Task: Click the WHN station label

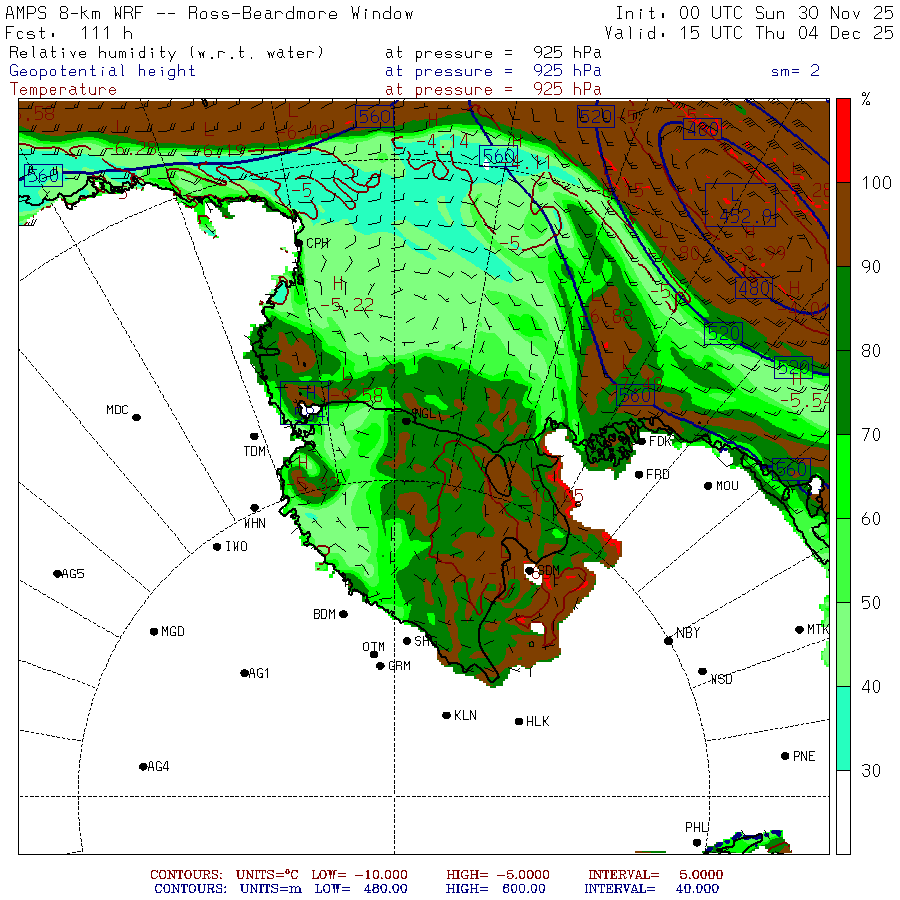Action: click(254, 523)
